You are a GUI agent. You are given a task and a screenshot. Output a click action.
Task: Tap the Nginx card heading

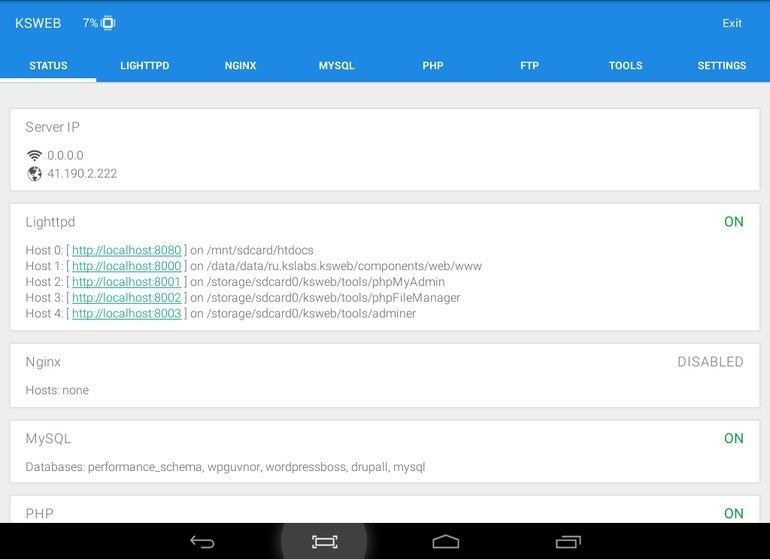pos(43,363)
